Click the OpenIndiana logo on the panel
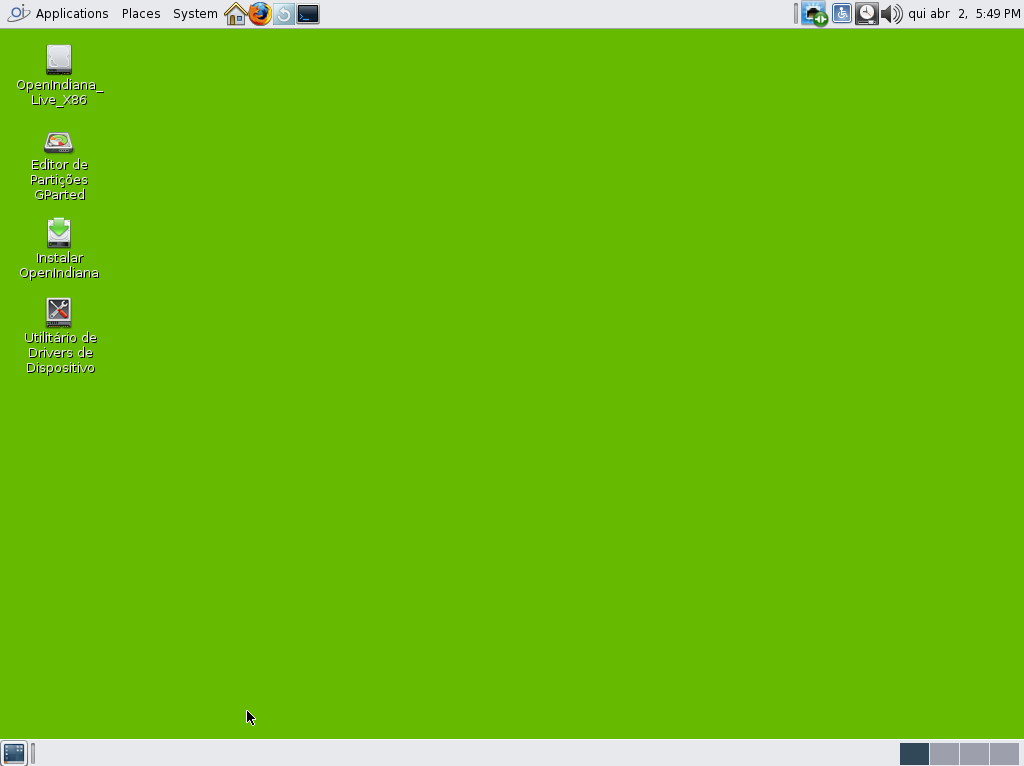Viewport: 1024px width, 766px height. 18,13
